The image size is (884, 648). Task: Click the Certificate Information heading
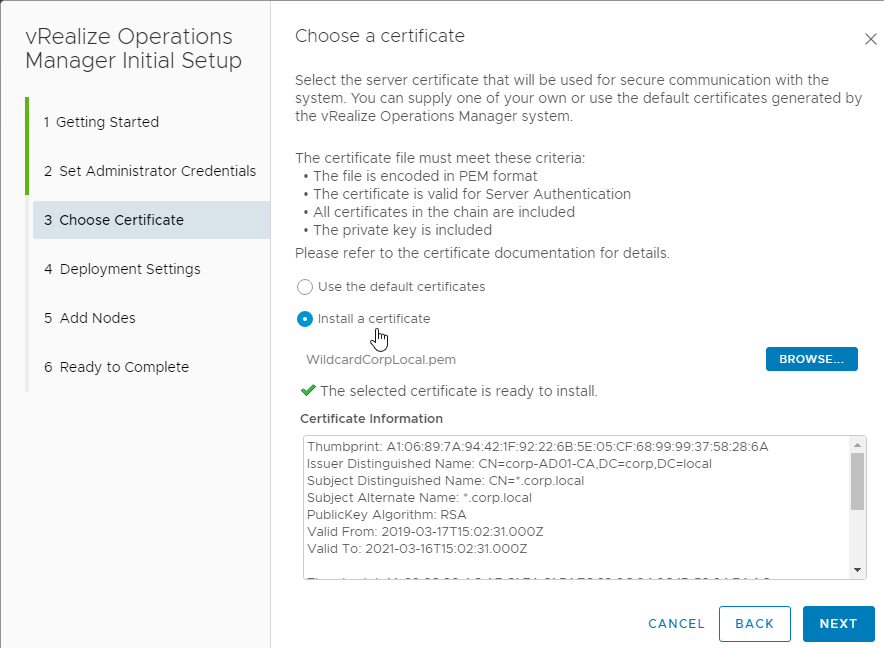pyautogui.click(x=372, y=418)
